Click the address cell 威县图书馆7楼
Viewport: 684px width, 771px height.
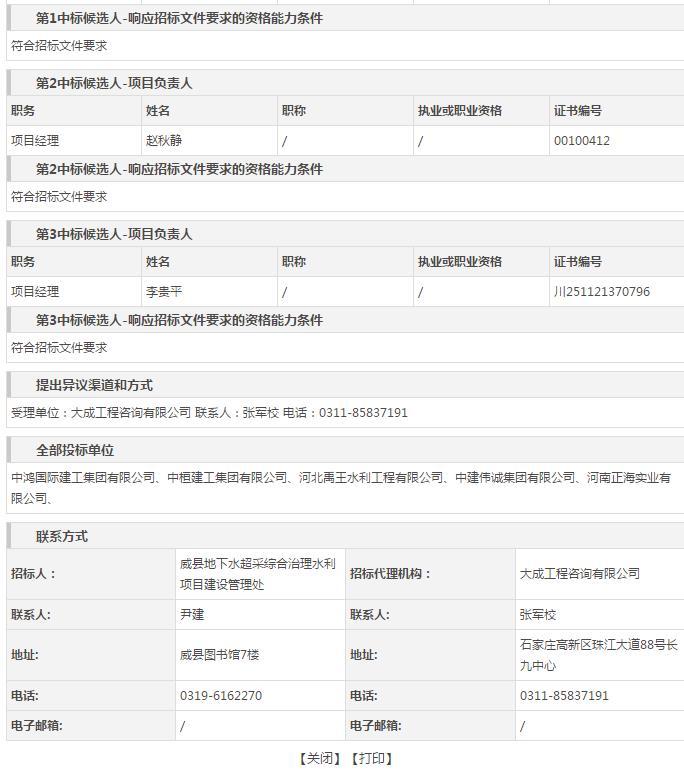[219, 655]
